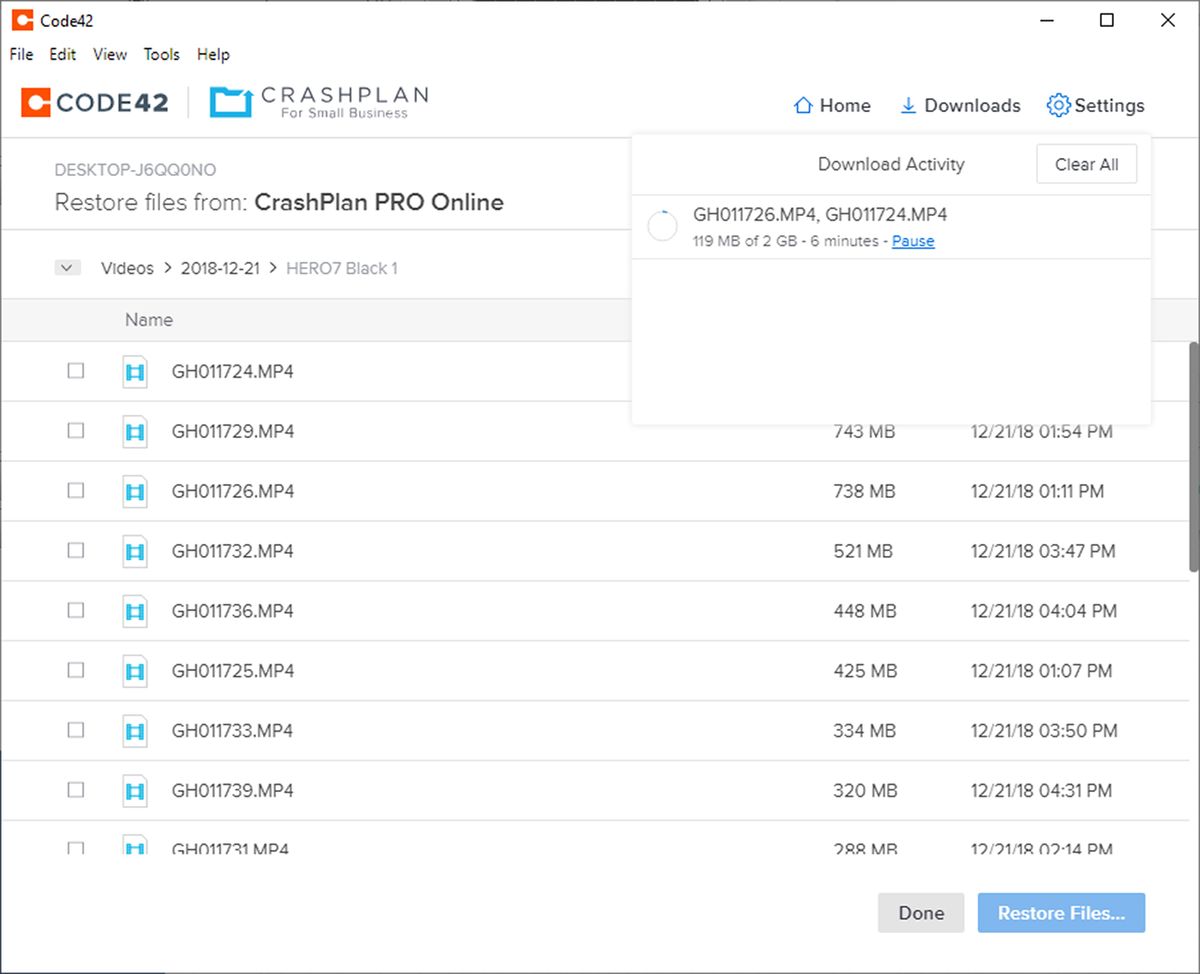Click the download progress spinner icon

point(662,226)
